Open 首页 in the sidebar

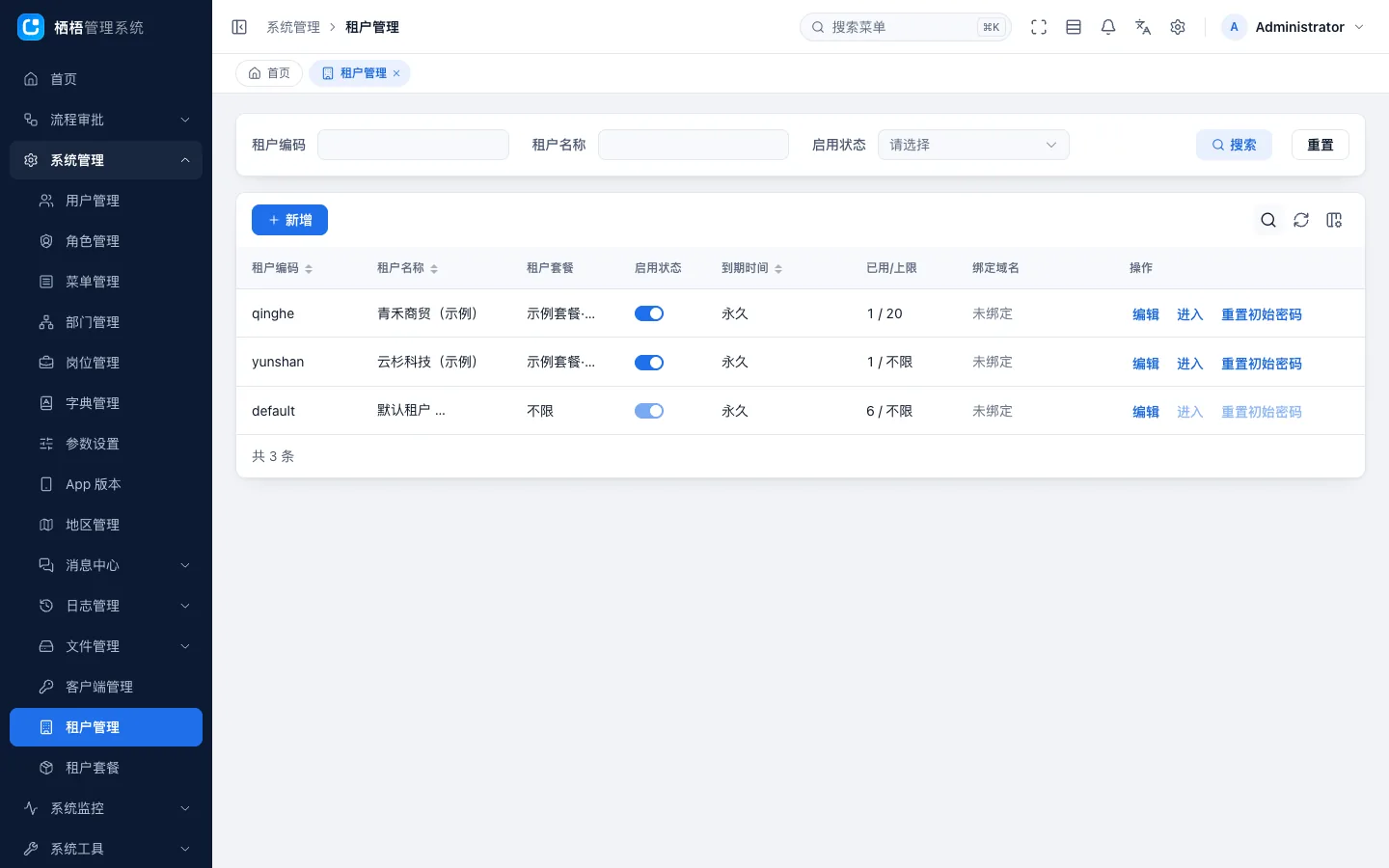(106, 79)
